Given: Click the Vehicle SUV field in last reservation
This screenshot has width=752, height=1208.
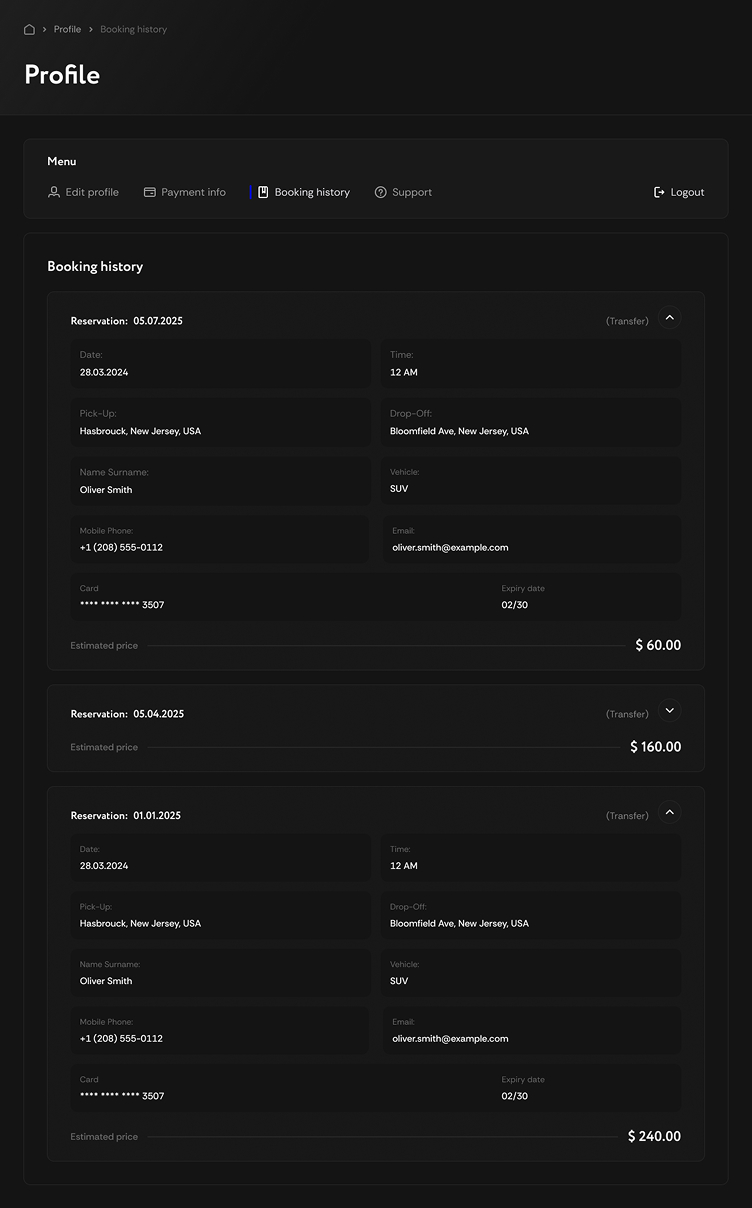Looking at the screenshot, I should point(531,973).
